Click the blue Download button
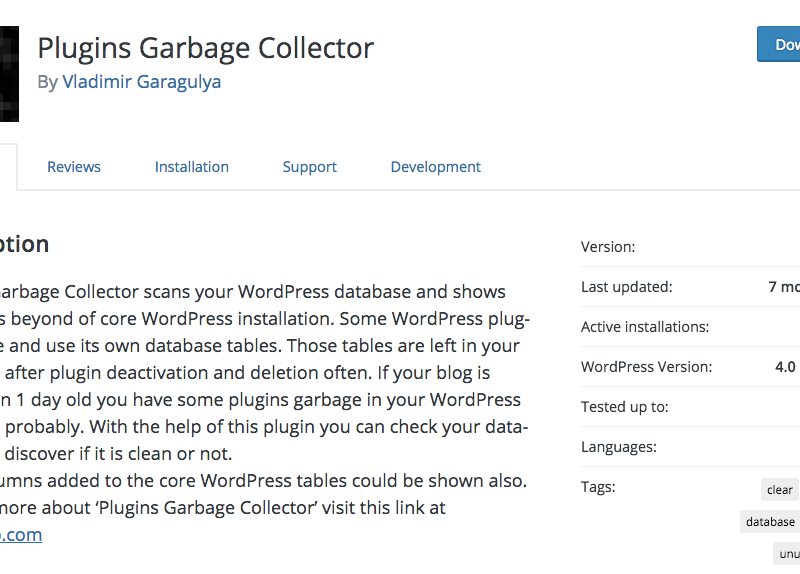The height and width of the screenshot is (574, 800). click(x=779, y=44)
